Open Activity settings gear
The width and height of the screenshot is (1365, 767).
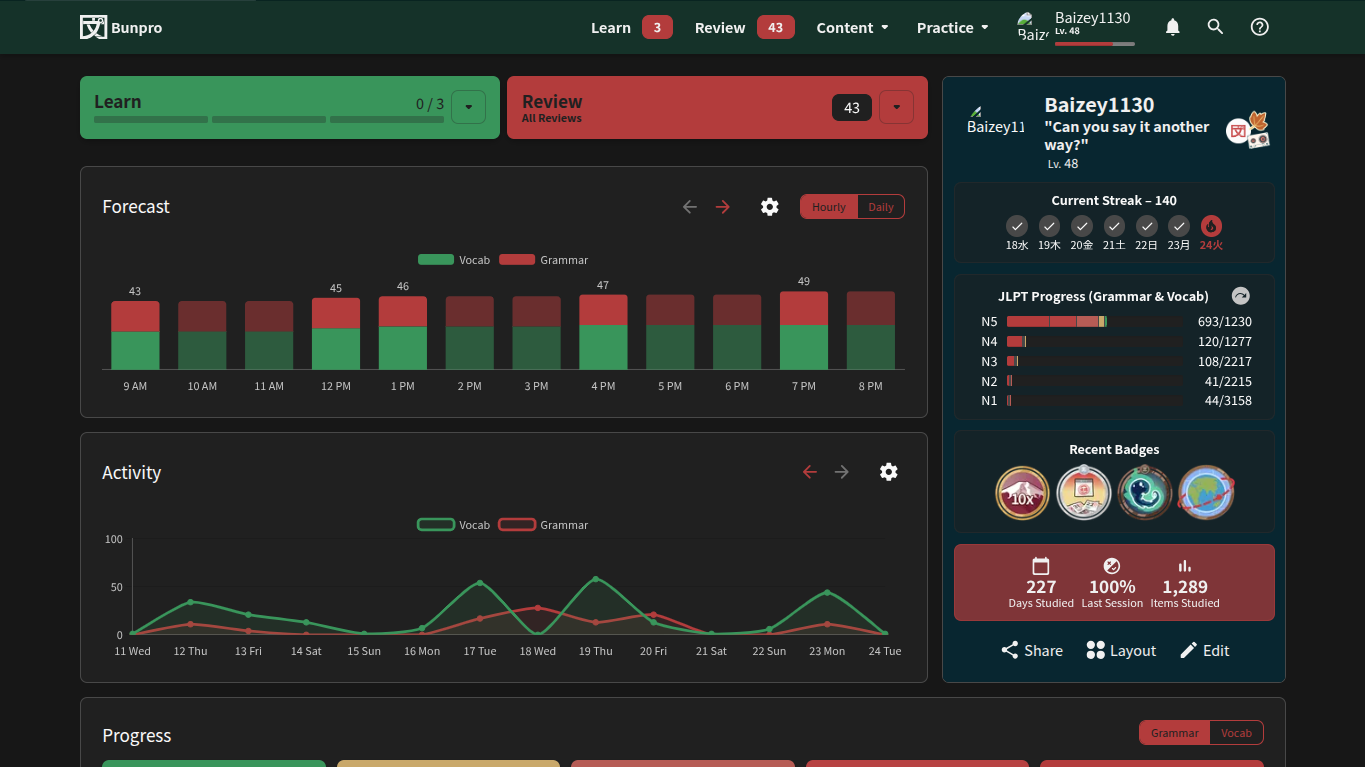click(x=888, y=472)
